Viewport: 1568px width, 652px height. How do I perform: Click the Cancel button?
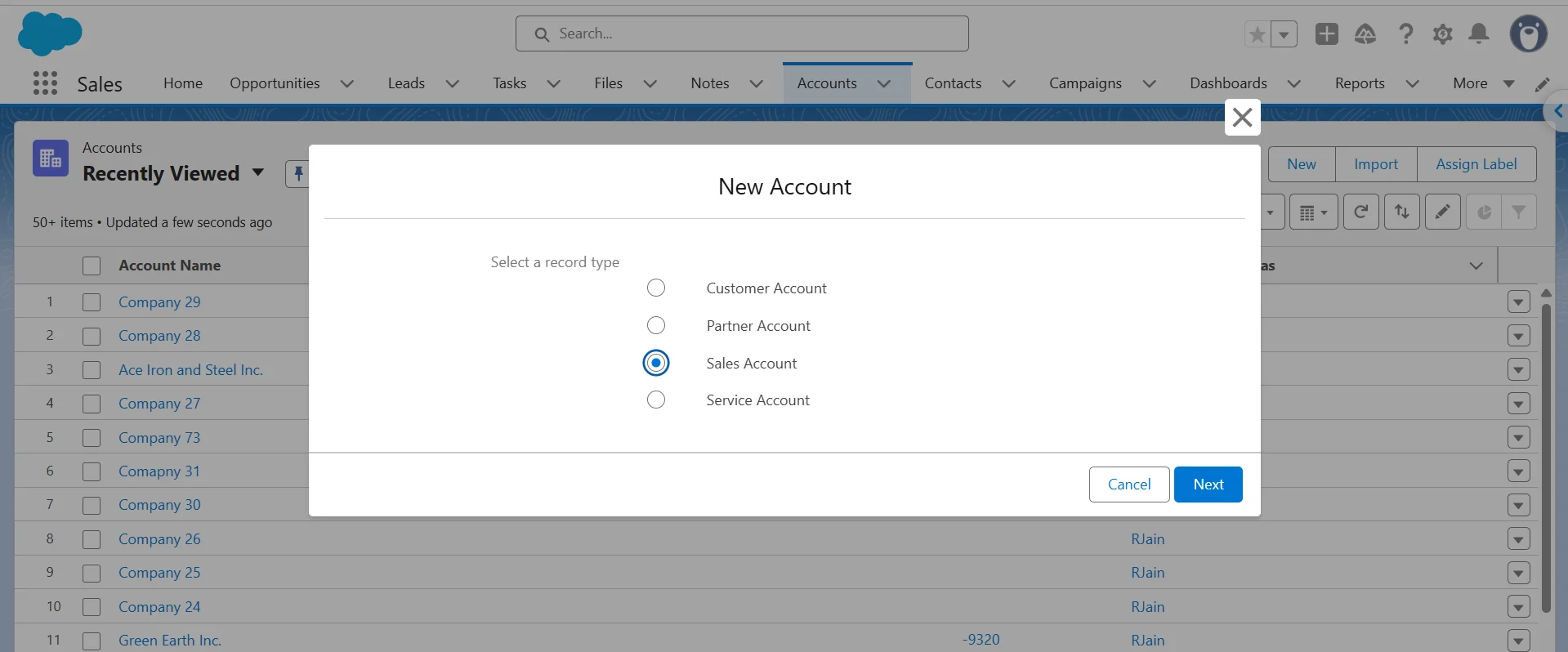(1129, 485)
